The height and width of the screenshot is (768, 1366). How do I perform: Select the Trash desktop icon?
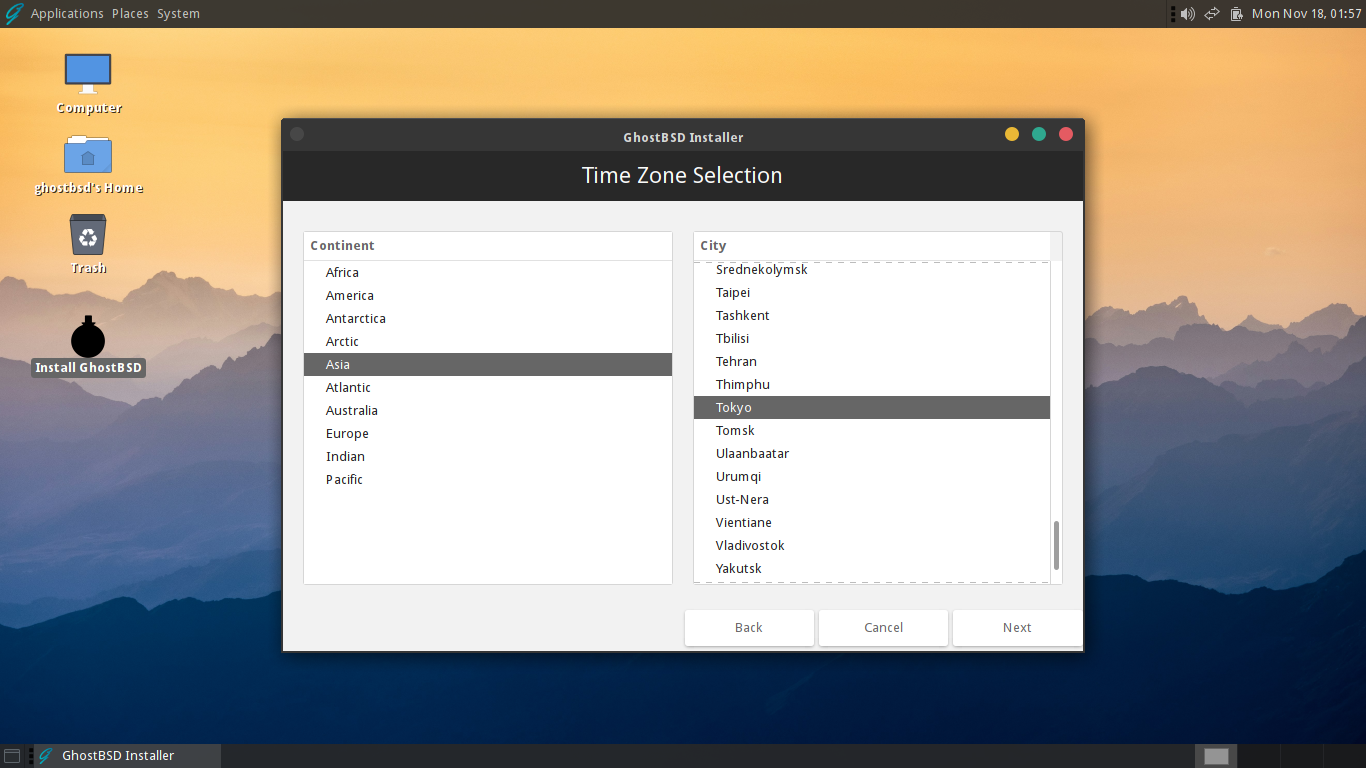88,244
